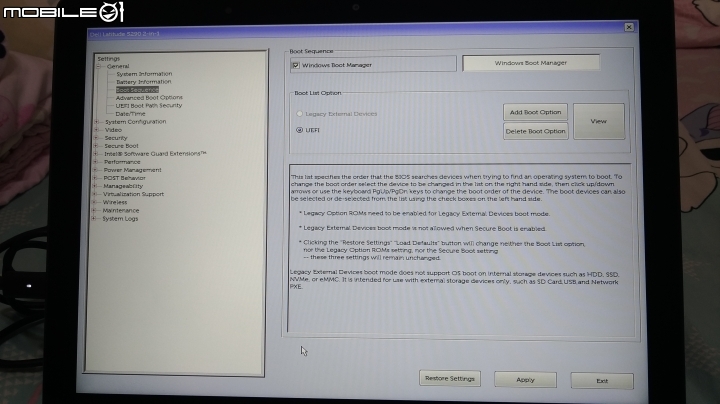Expand the Wireless node
The height and width of the screenshot is (404, 720).
[x=94, y=202]
